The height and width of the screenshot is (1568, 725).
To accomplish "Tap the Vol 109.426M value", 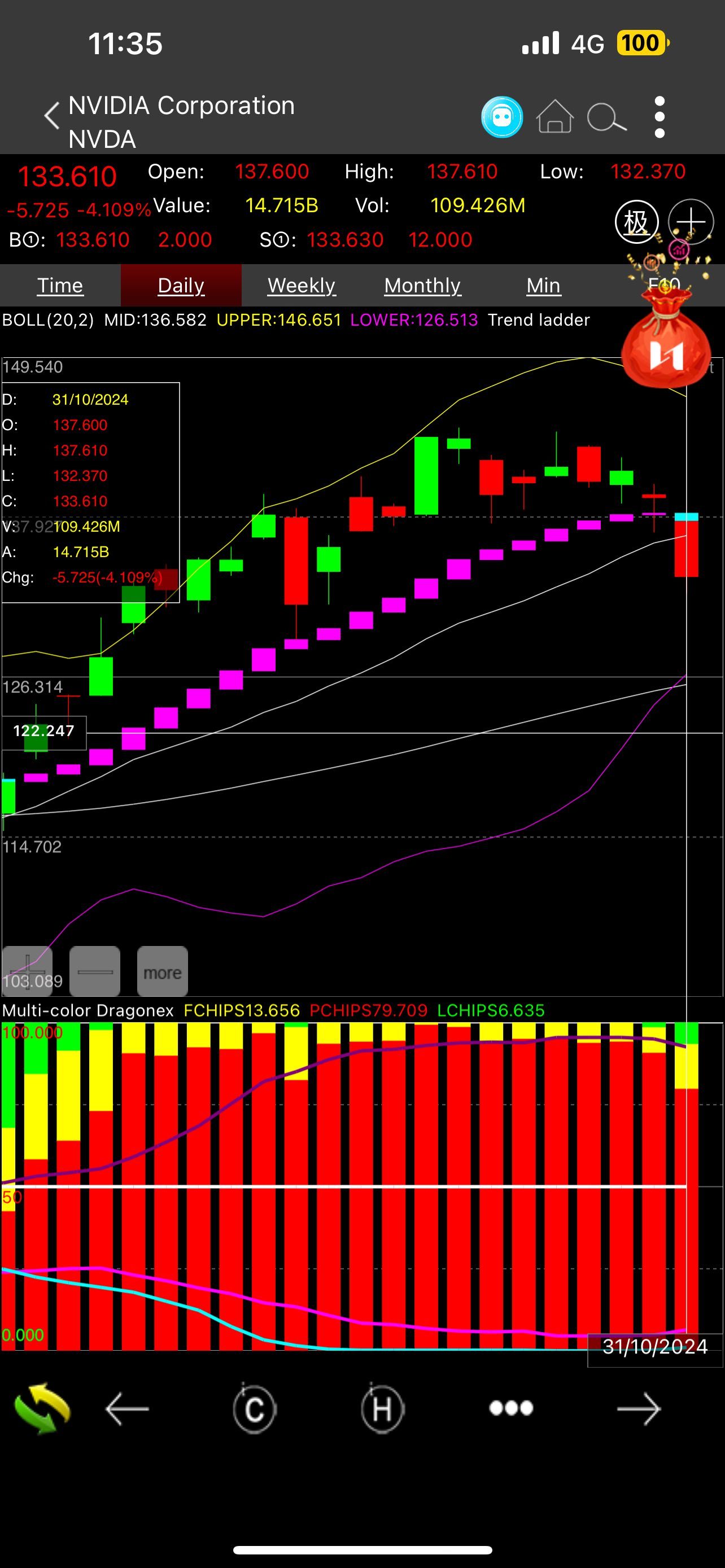I will 478,205.
